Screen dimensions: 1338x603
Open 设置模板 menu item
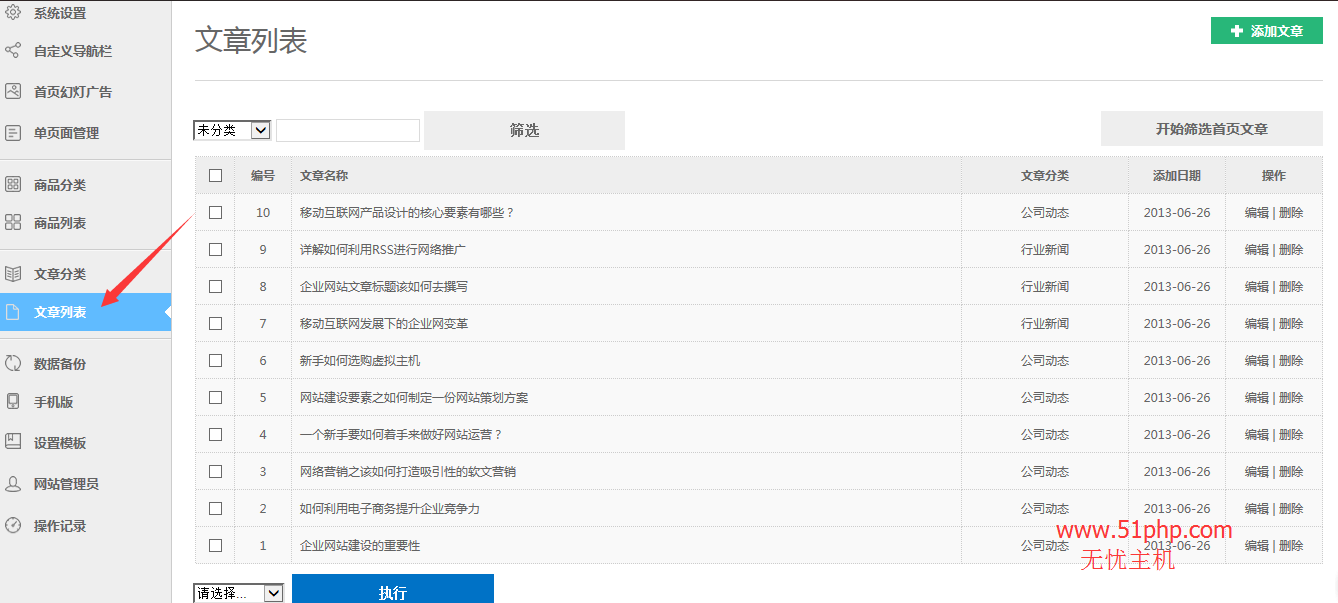60,443
